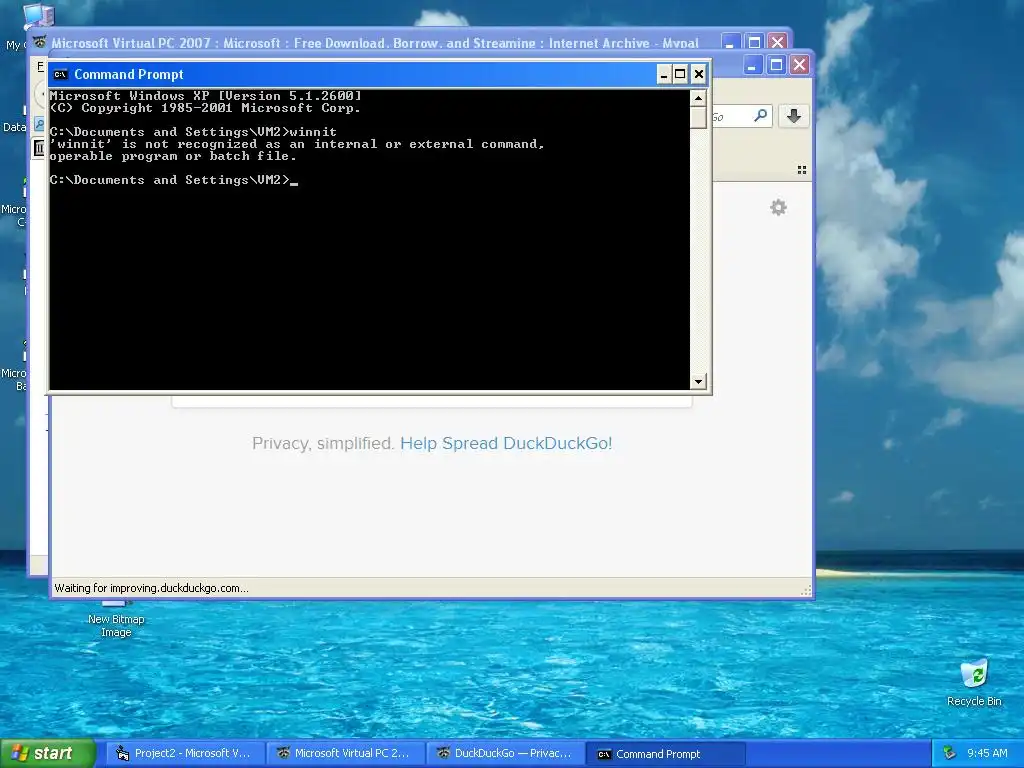1024x768 pixels.
Task: Switch to Project2 - Microsoft V... taskbar button
Action: point(185,754)
